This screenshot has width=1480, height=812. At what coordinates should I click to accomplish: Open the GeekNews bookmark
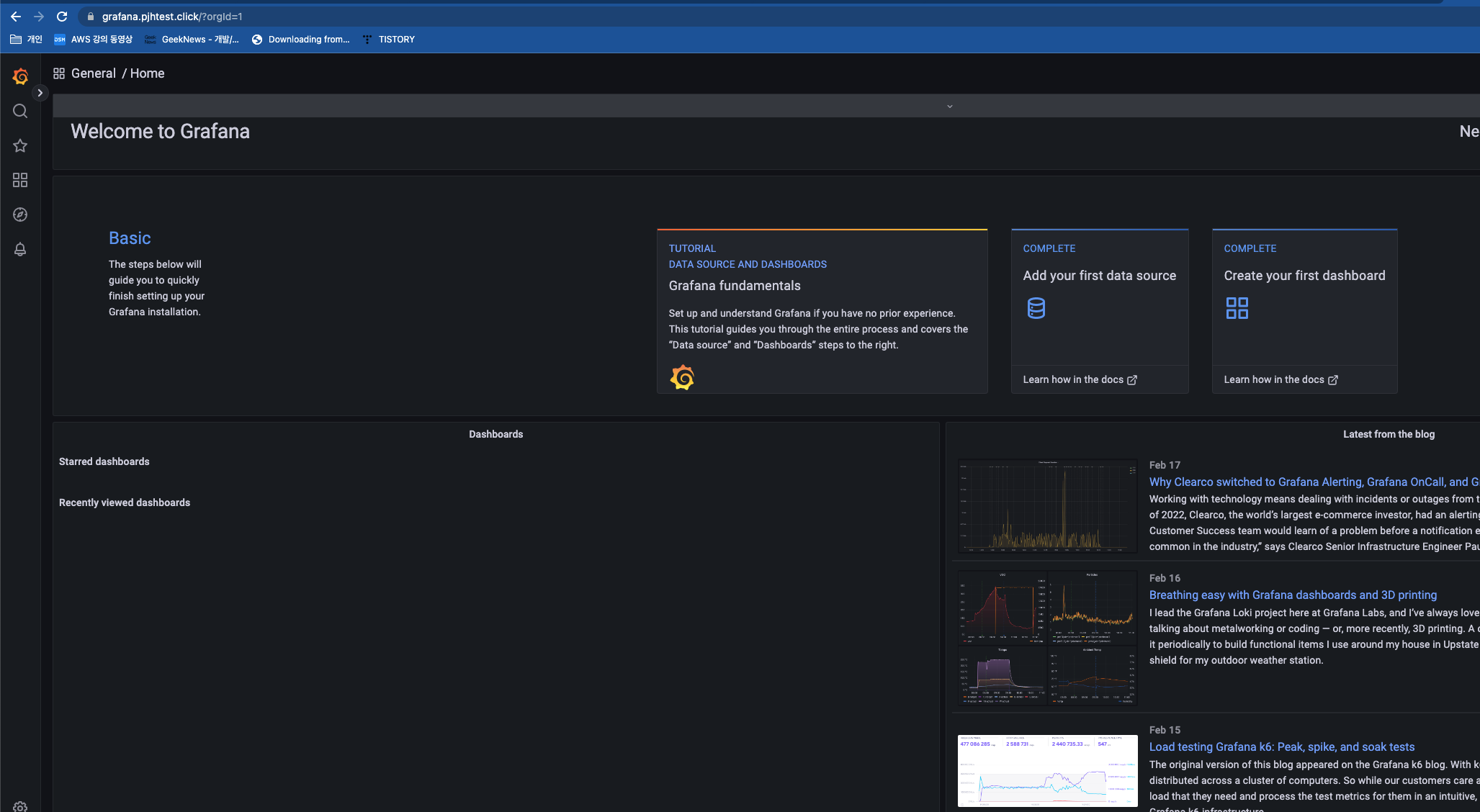(x=192, y=40)
